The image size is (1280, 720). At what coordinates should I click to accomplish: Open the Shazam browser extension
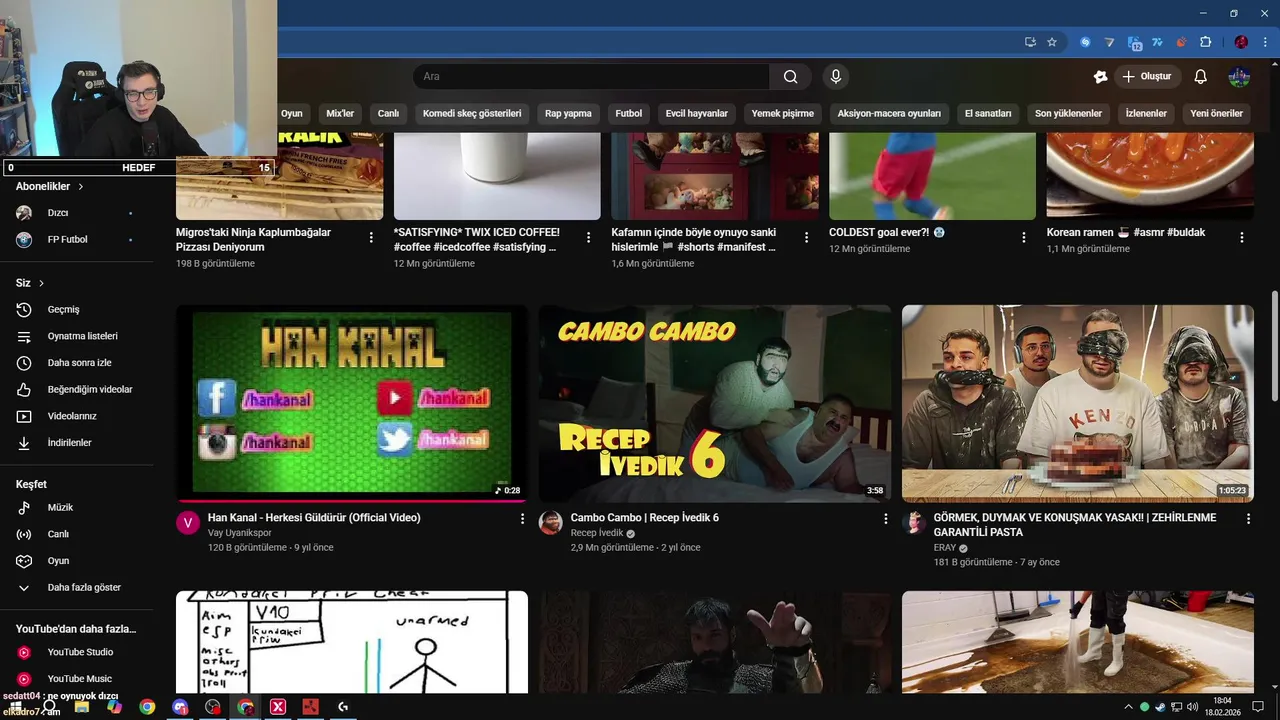click(1085, 42)
